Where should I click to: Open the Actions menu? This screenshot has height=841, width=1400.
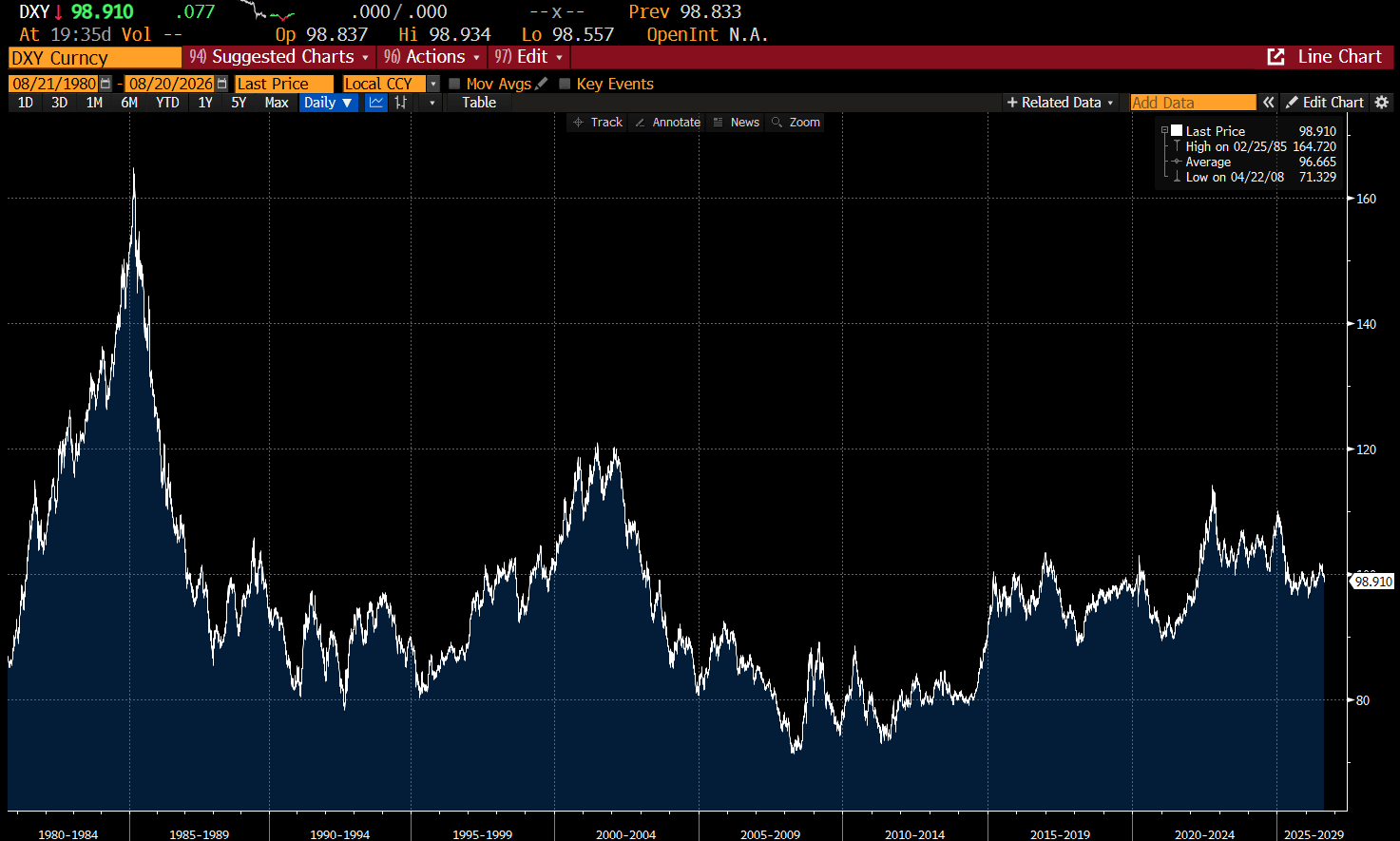click(x=432, y=57)
